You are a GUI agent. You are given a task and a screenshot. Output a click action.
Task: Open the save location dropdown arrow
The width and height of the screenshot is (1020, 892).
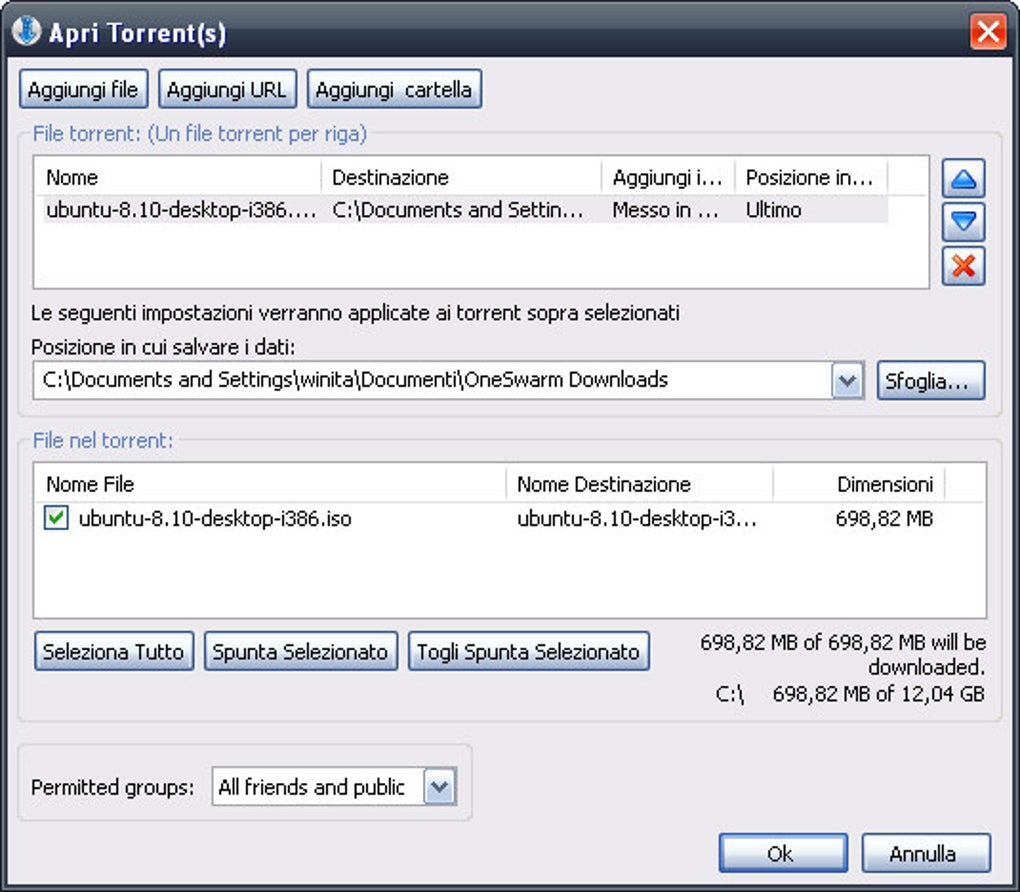point(848,381)
